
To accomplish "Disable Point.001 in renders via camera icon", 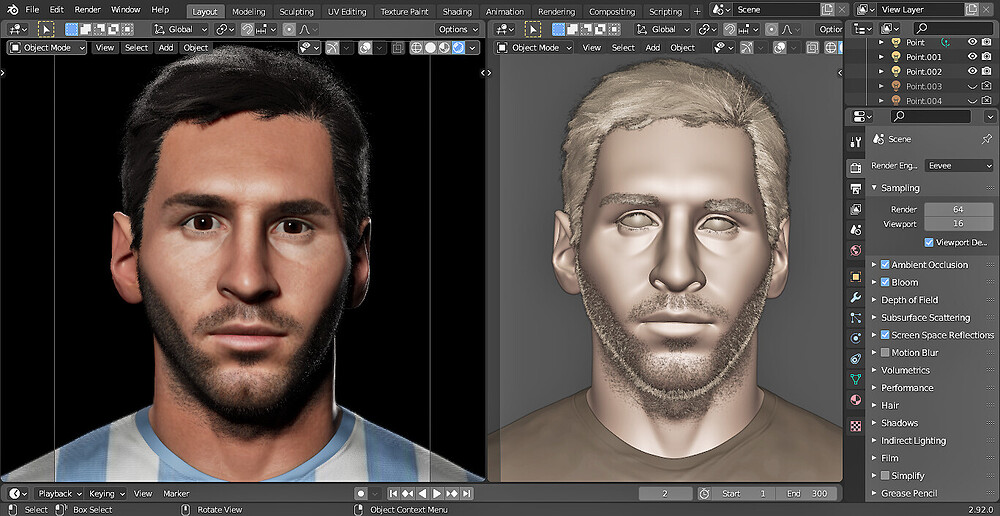I will (987, 56).
